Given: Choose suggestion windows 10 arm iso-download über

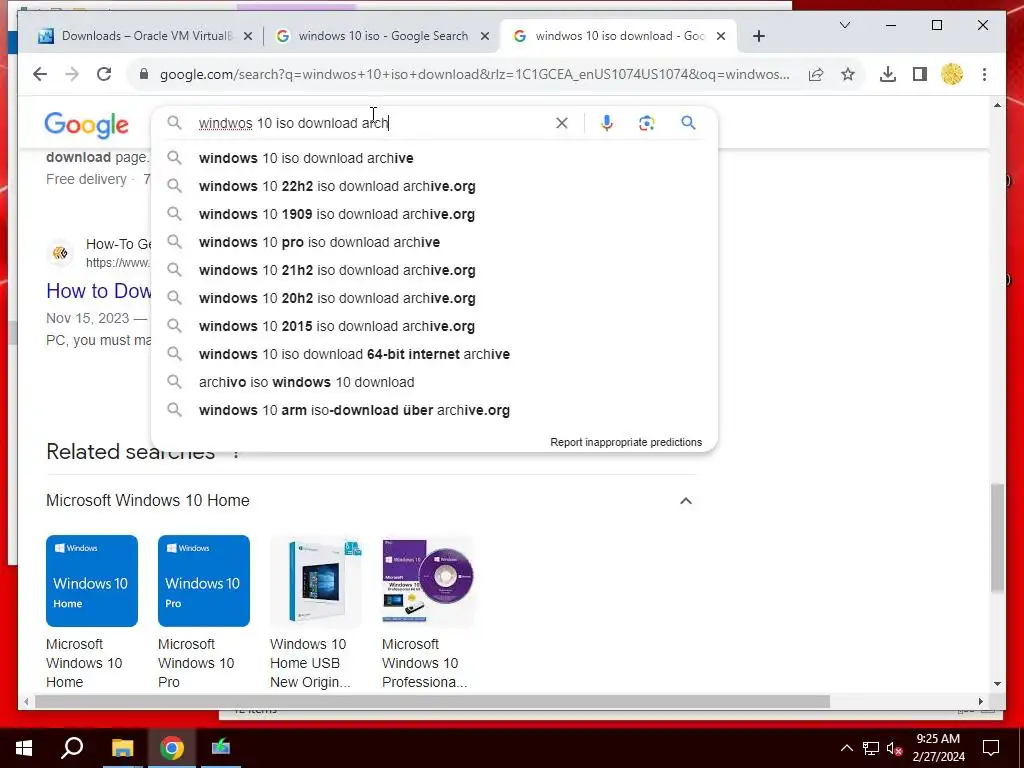Looking at the screenshot, I should click(434, 411).
